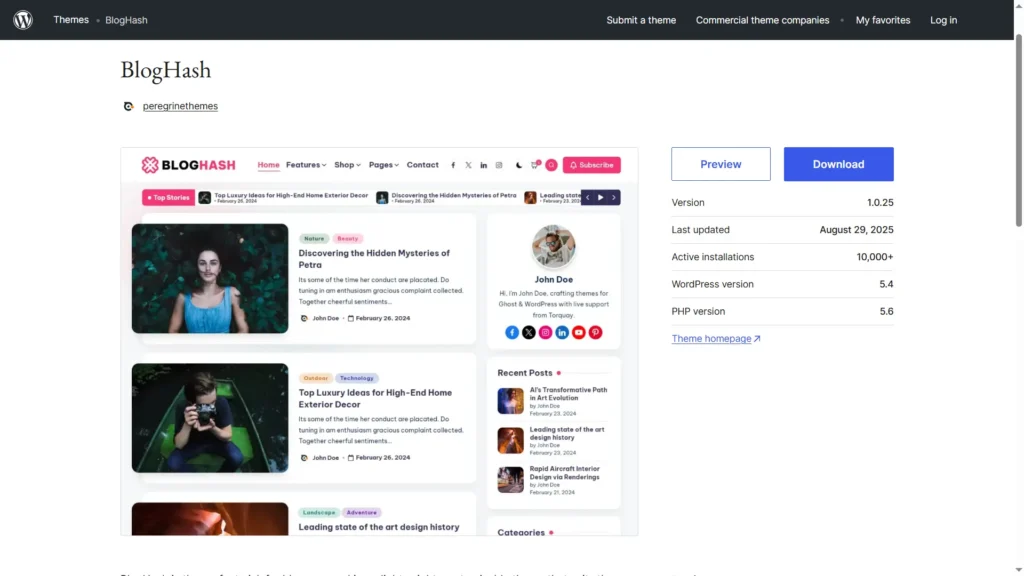The width and height of the screenshot is (1024, 576).
Task: Click the X (Twitter) icon in preview header
Action: [x=468, y=165]
